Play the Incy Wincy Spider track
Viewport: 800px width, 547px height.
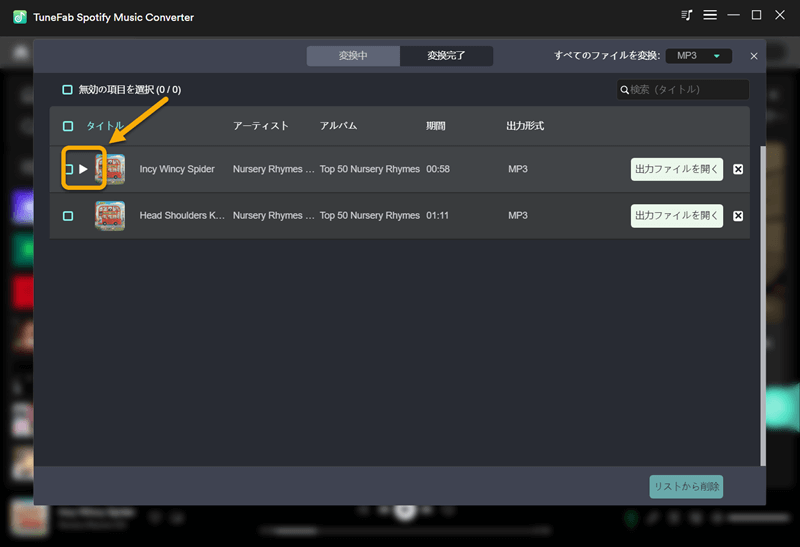[x=83, y=169]
